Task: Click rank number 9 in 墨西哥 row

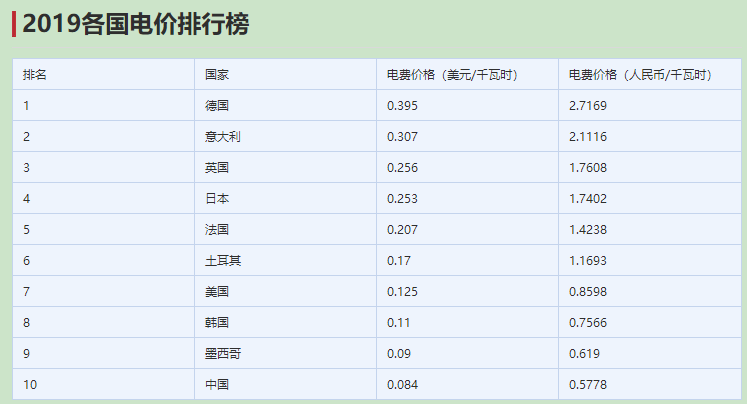Action: (x=26, y=354)
